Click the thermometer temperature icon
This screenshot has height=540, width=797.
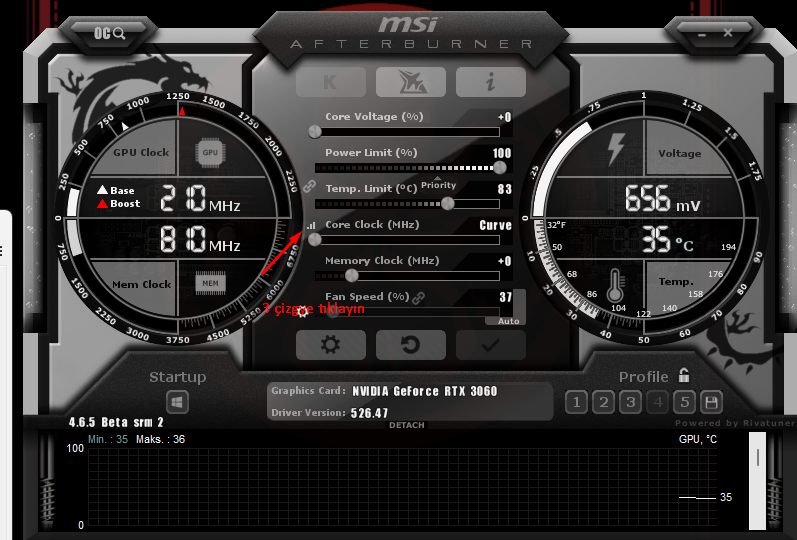pyautogui.click(x=615, y=285)
